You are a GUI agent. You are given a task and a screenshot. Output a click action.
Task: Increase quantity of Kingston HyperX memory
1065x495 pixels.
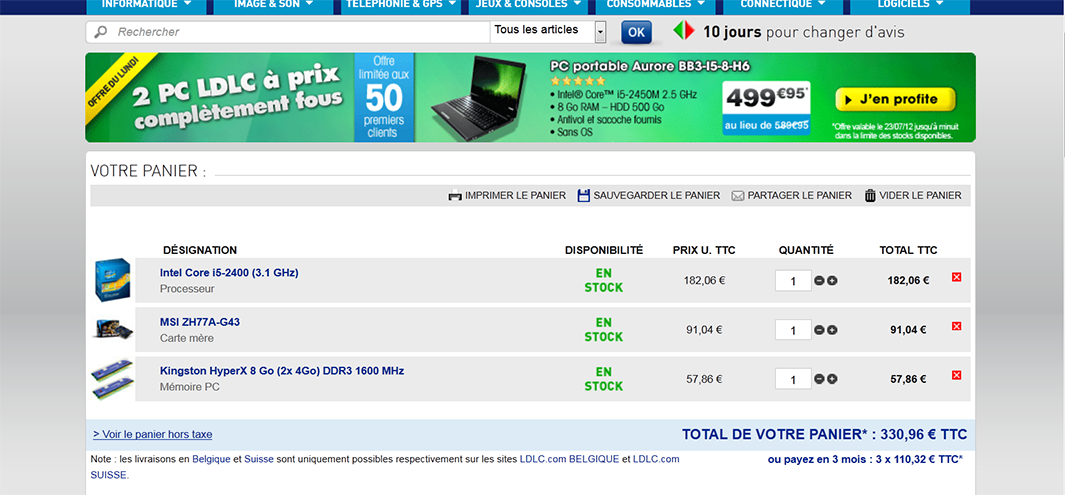[x=832, y=379]
